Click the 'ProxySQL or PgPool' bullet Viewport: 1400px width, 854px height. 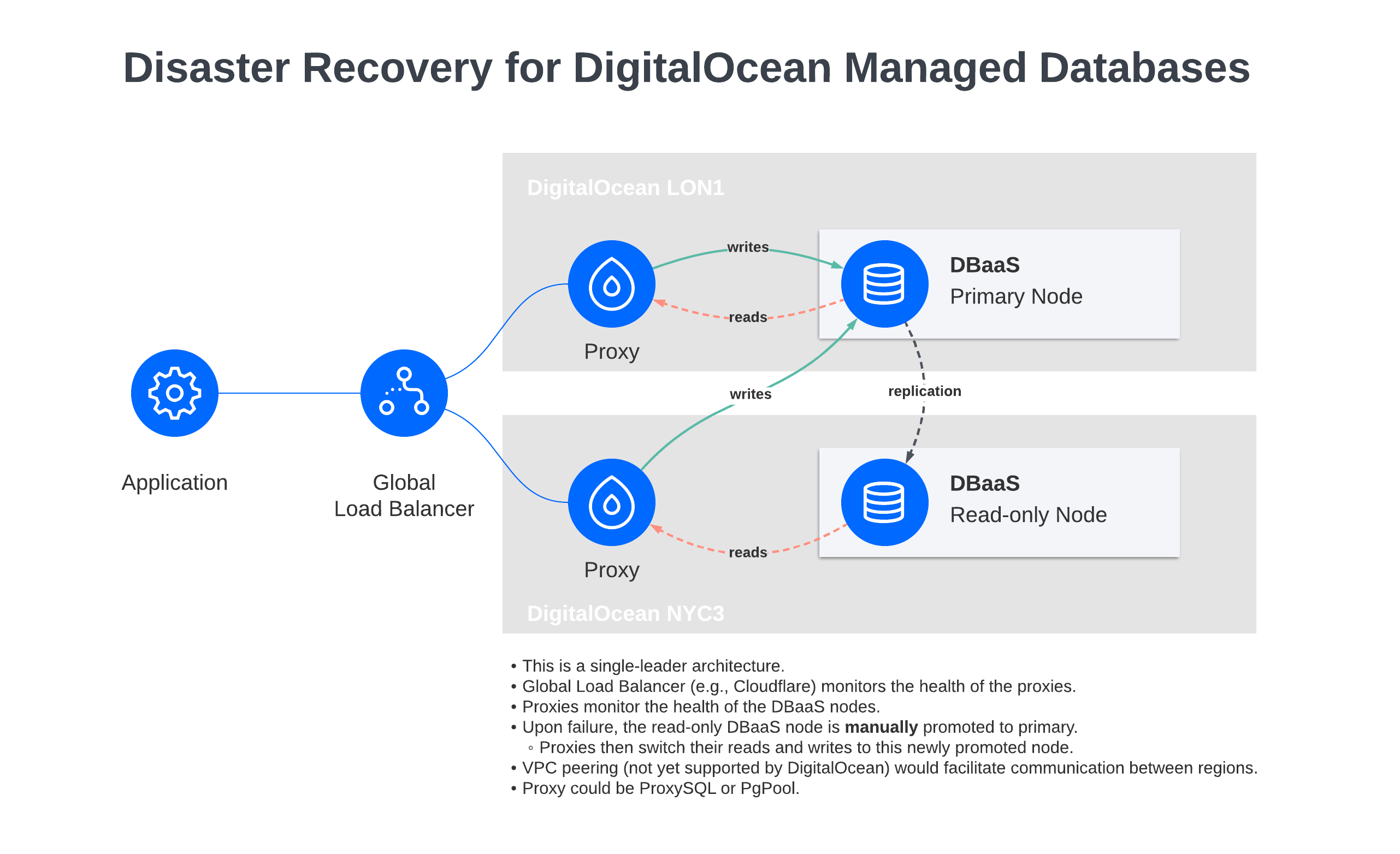click(x=654, y=788)
